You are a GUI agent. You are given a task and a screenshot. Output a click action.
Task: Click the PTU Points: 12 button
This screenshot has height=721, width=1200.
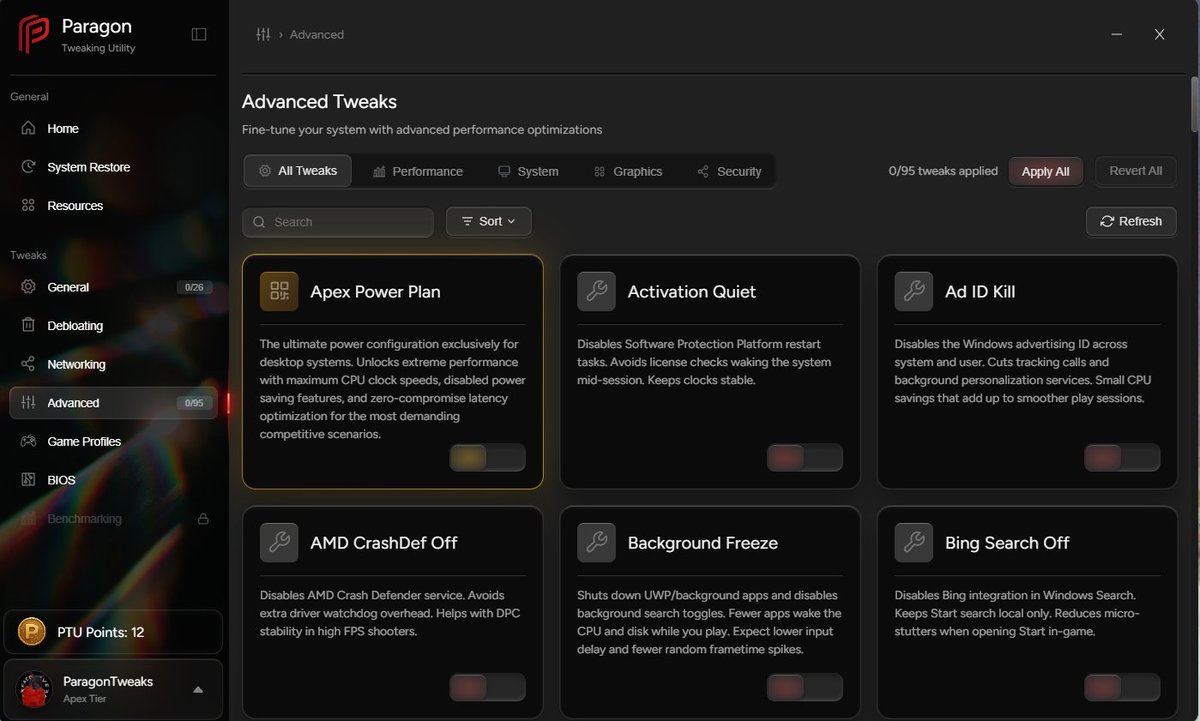[113, 632]
